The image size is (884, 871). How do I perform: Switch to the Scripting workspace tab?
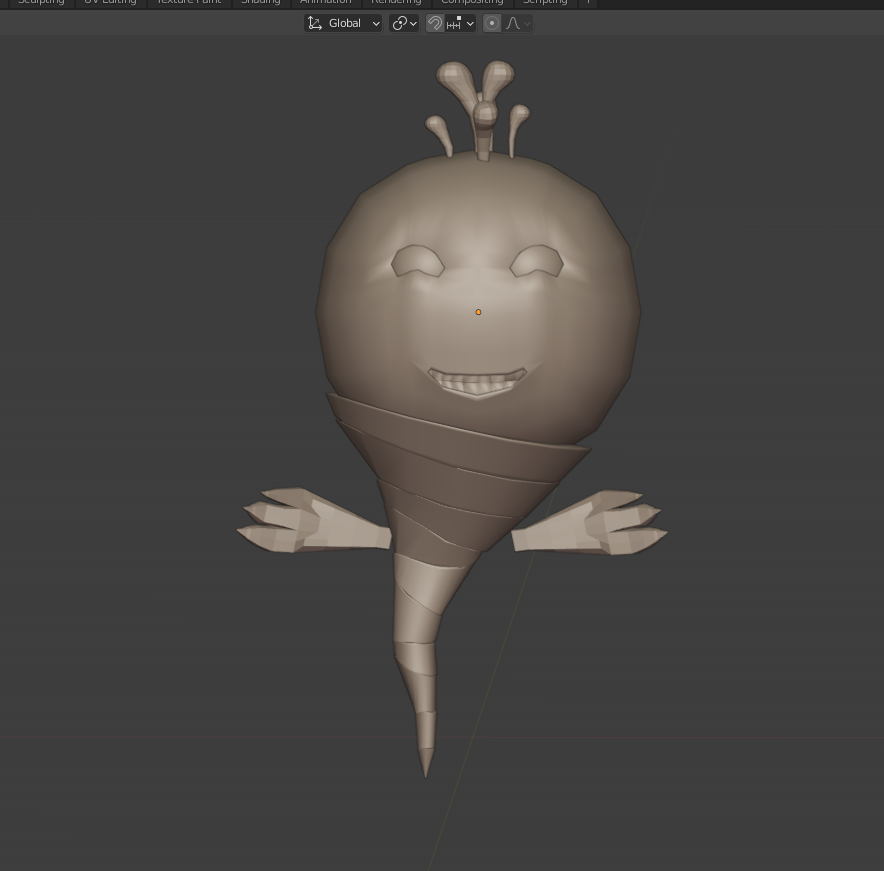click(545, 2)
